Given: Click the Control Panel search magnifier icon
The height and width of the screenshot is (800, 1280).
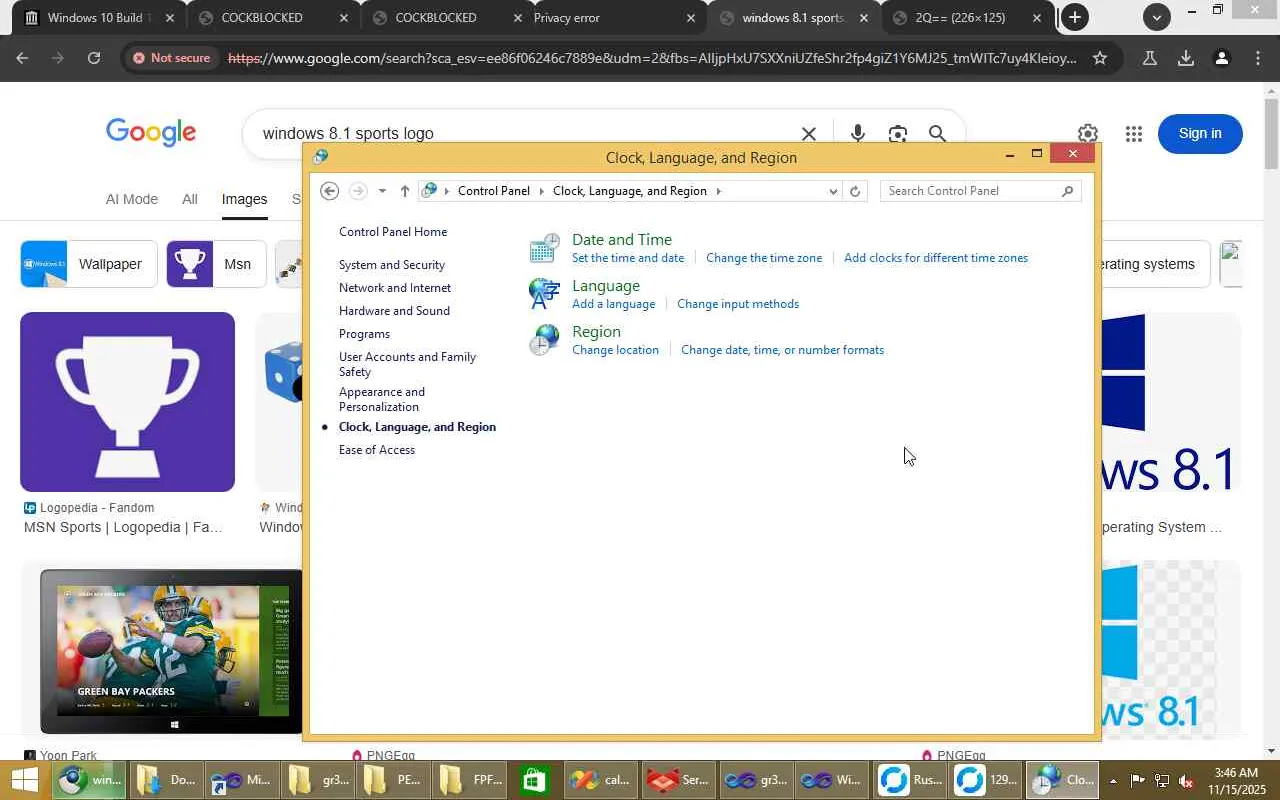Looking at the screenshot, I should click(x=1068, y=191).
